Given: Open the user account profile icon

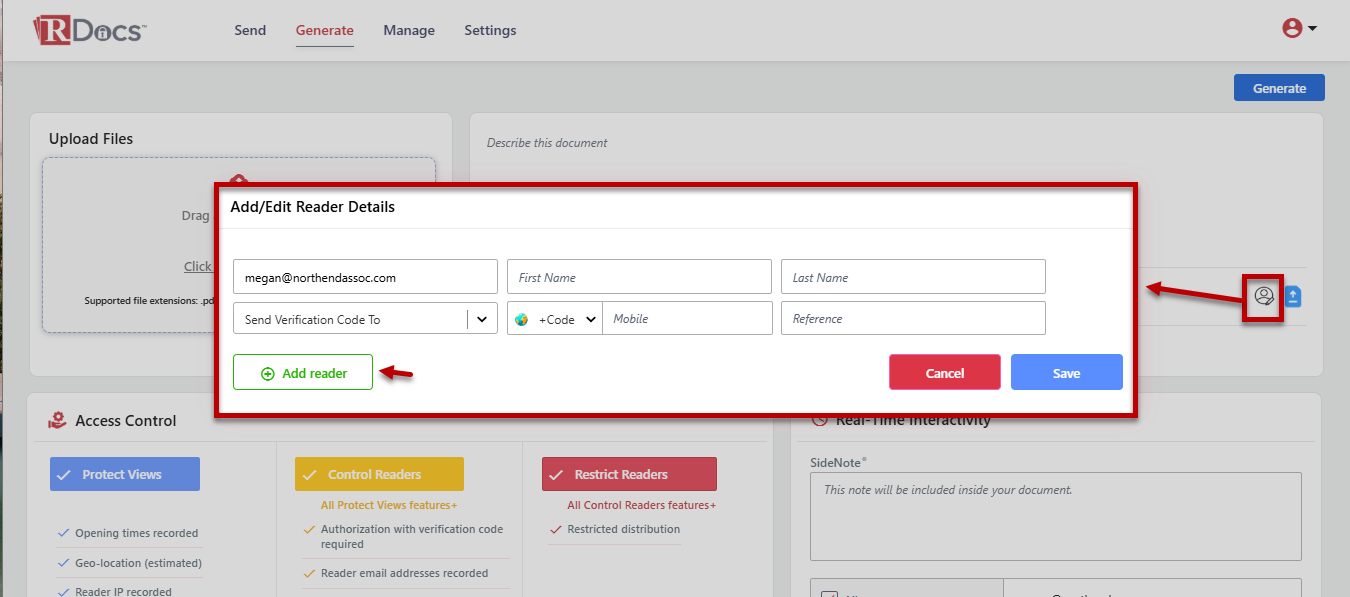Looking at the screenshot, I should pos(1292,29).
